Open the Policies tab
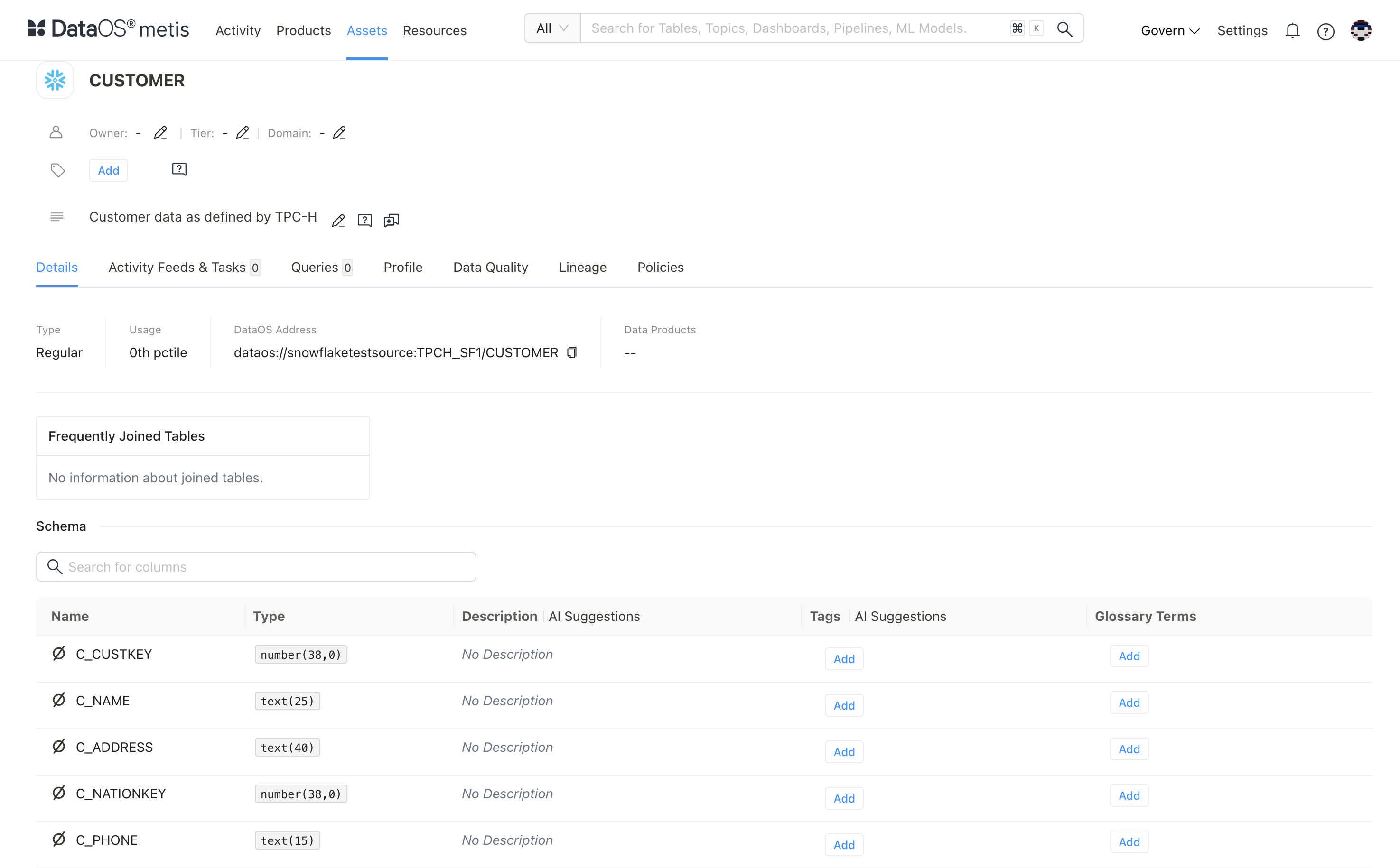The image size is (1400, 868). 661,267
